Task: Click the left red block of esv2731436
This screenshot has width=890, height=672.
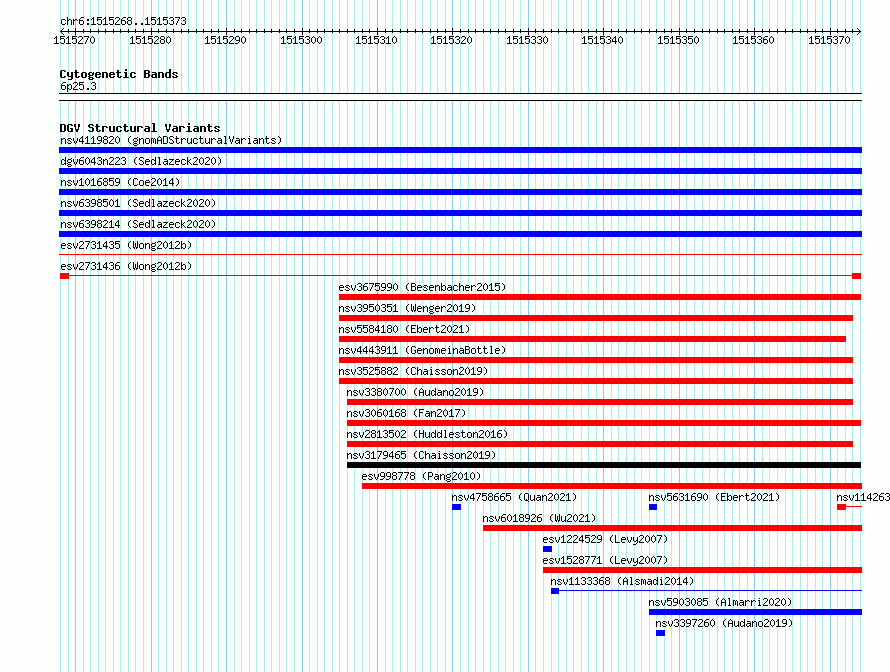Action: 64,276
